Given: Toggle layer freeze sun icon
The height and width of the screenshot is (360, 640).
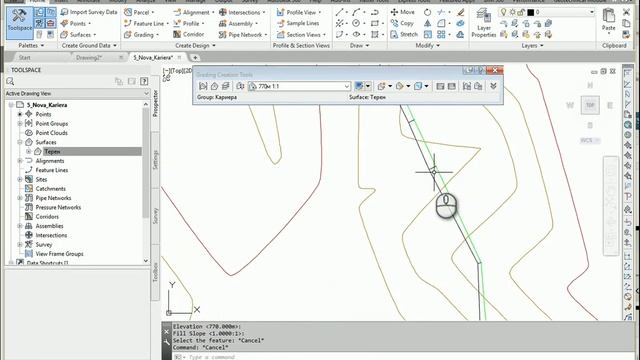Looking at the screenshot, I should pyautogui.click(x=513, y=13).
